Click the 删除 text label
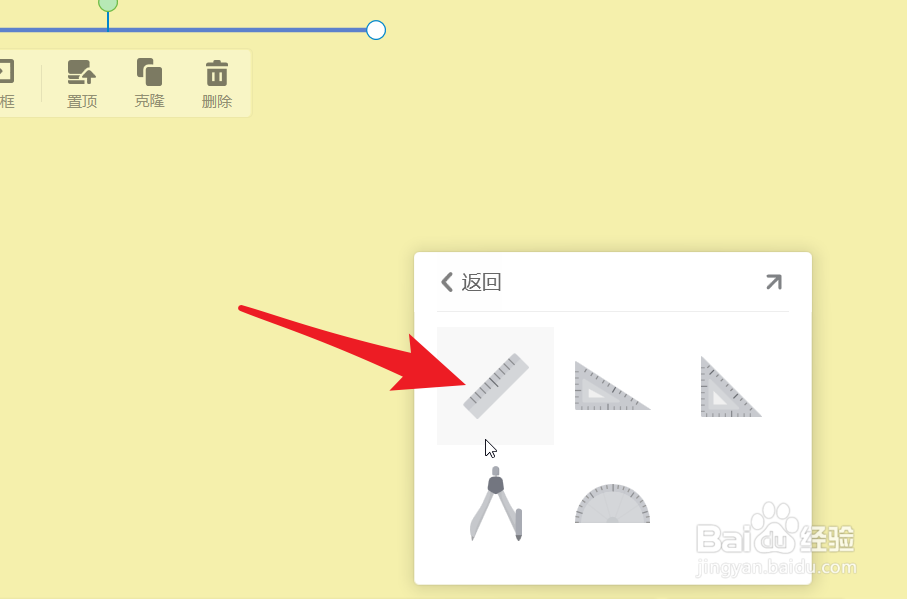Image resolution: width=907 pixels, height=599 pixels. (x=217, y=101)
